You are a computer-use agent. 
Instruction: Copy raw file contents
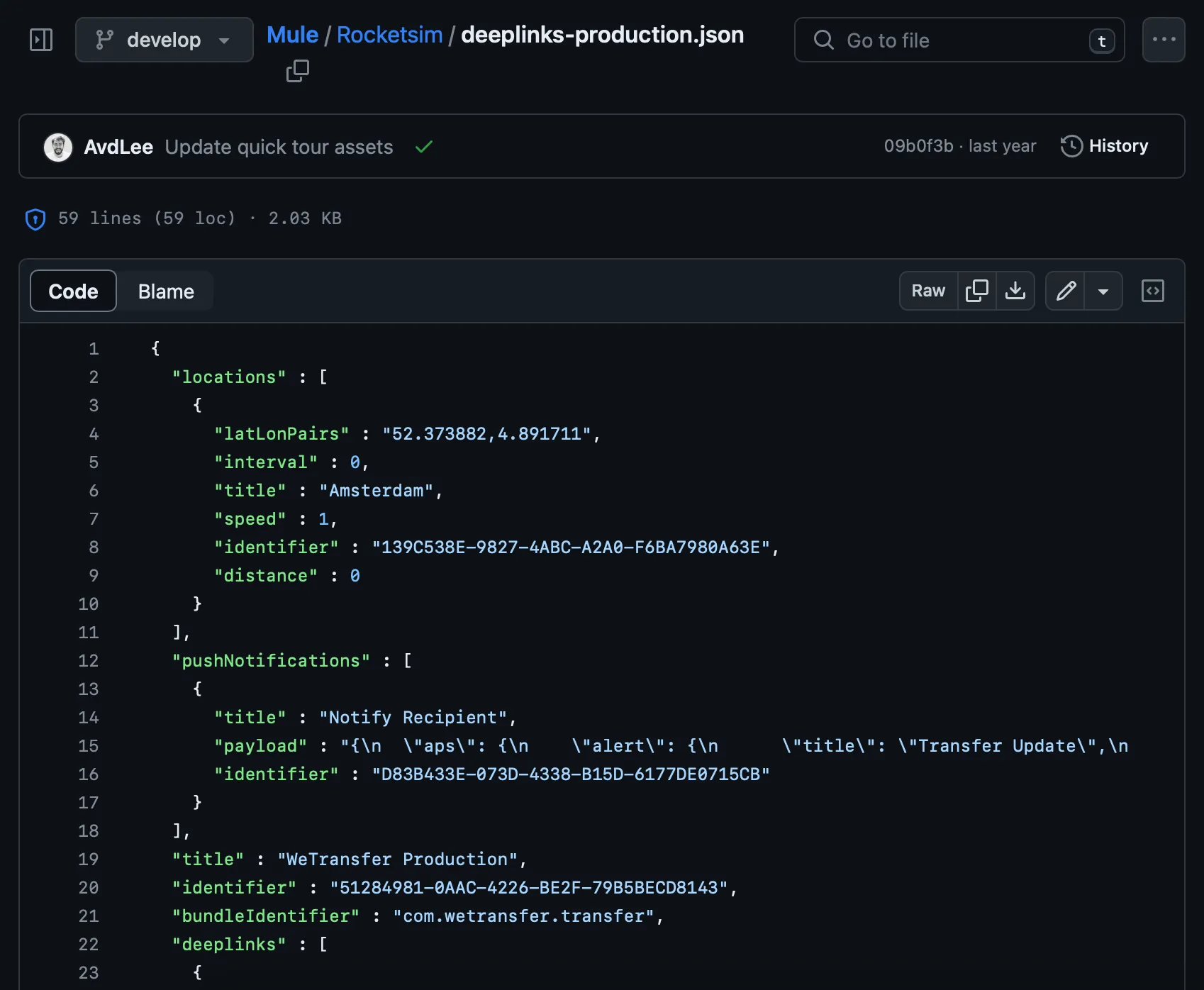(x=976, y=291)
